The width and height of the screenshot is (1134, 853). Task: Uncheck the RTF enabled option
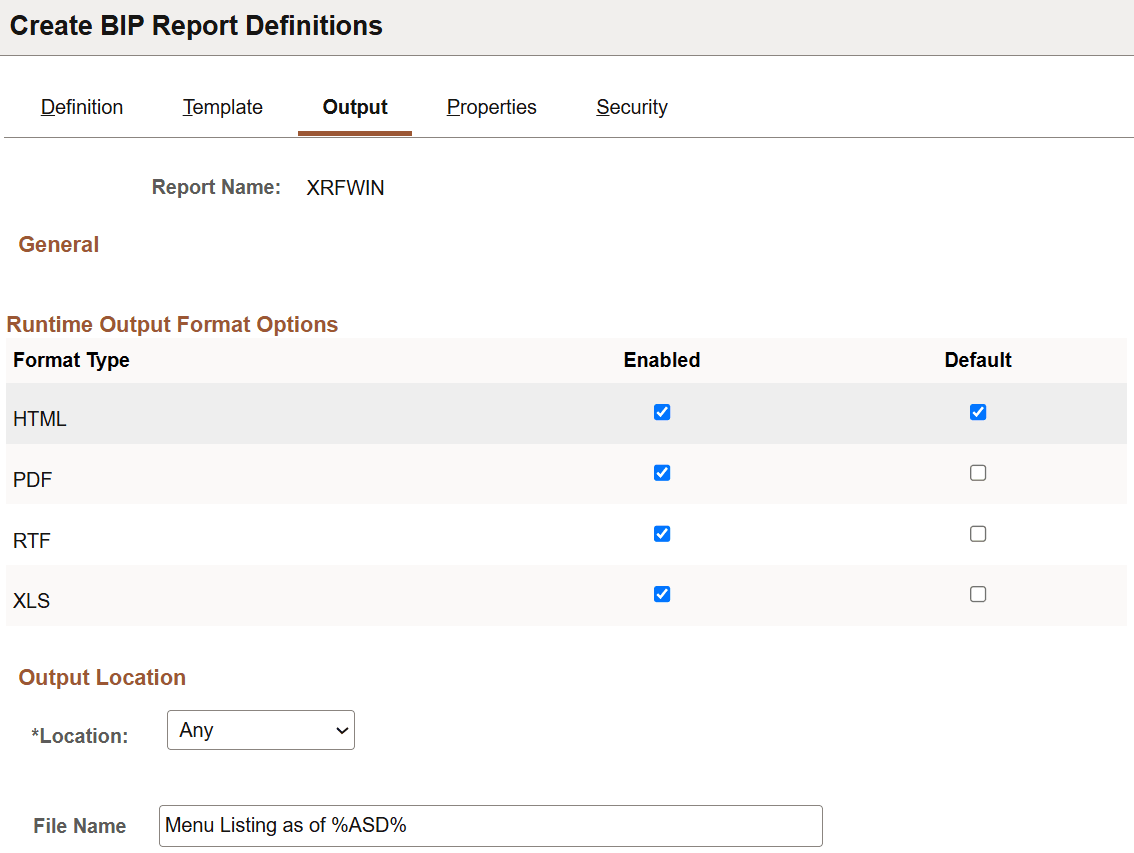coord(661,533)
